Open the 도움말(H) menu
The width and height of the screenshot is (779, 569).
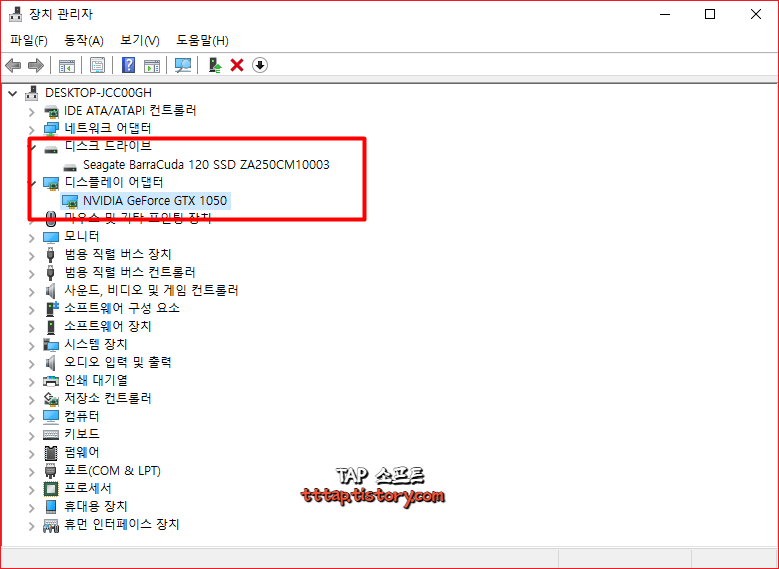(202, 40)
